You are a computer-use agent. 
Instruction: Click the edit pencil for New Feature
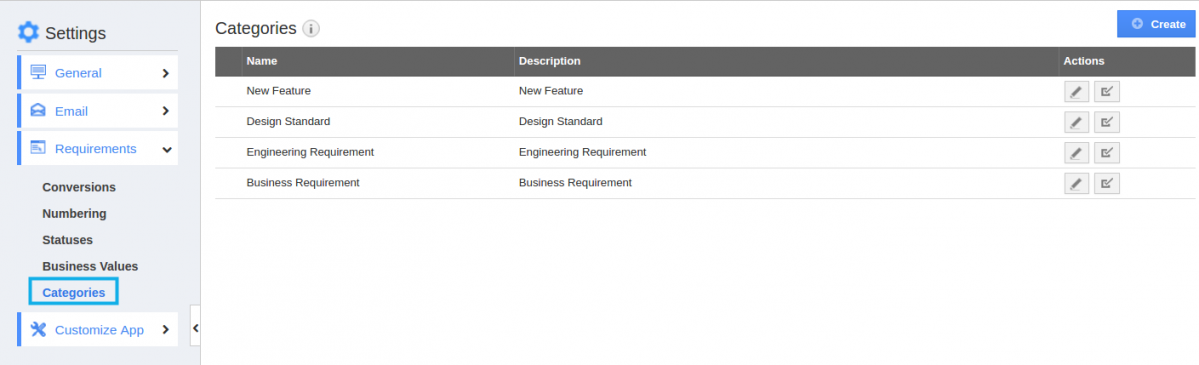tap(1076, 92)
